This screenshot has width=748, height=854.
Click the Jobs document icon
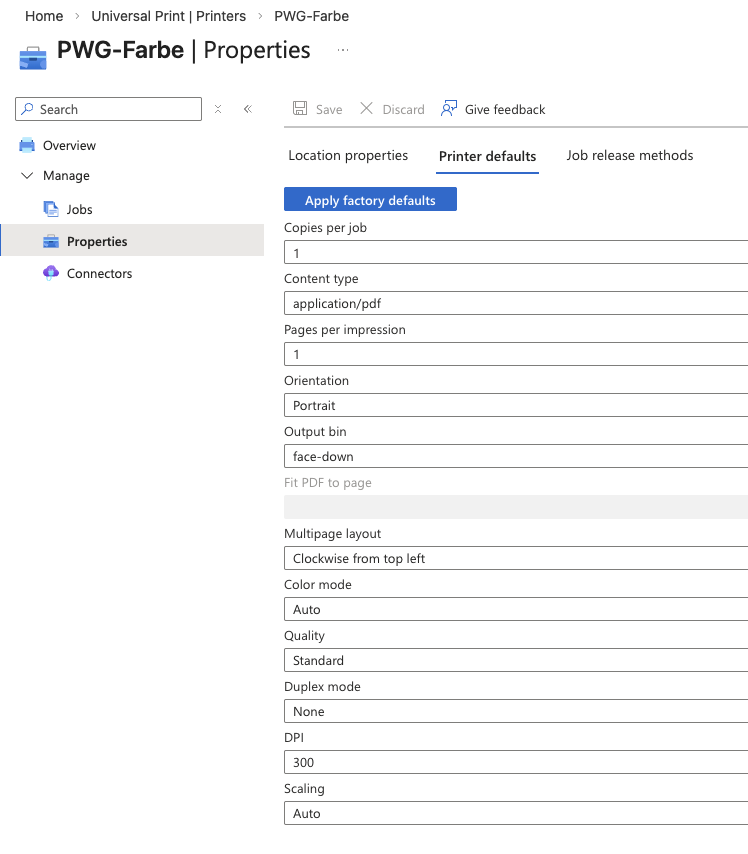tap(51, 209)
